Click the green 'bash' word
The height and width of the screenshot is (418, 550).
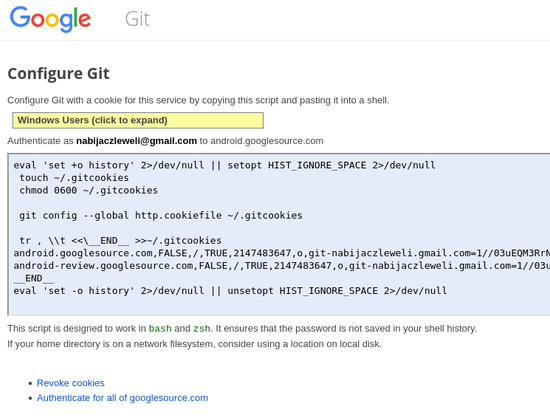[160, 329]
